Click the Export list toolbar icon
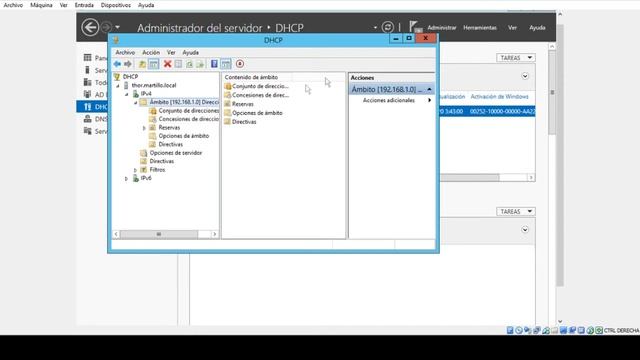The image size is (640, 360). pyautogui.click(x=200, y=64)
